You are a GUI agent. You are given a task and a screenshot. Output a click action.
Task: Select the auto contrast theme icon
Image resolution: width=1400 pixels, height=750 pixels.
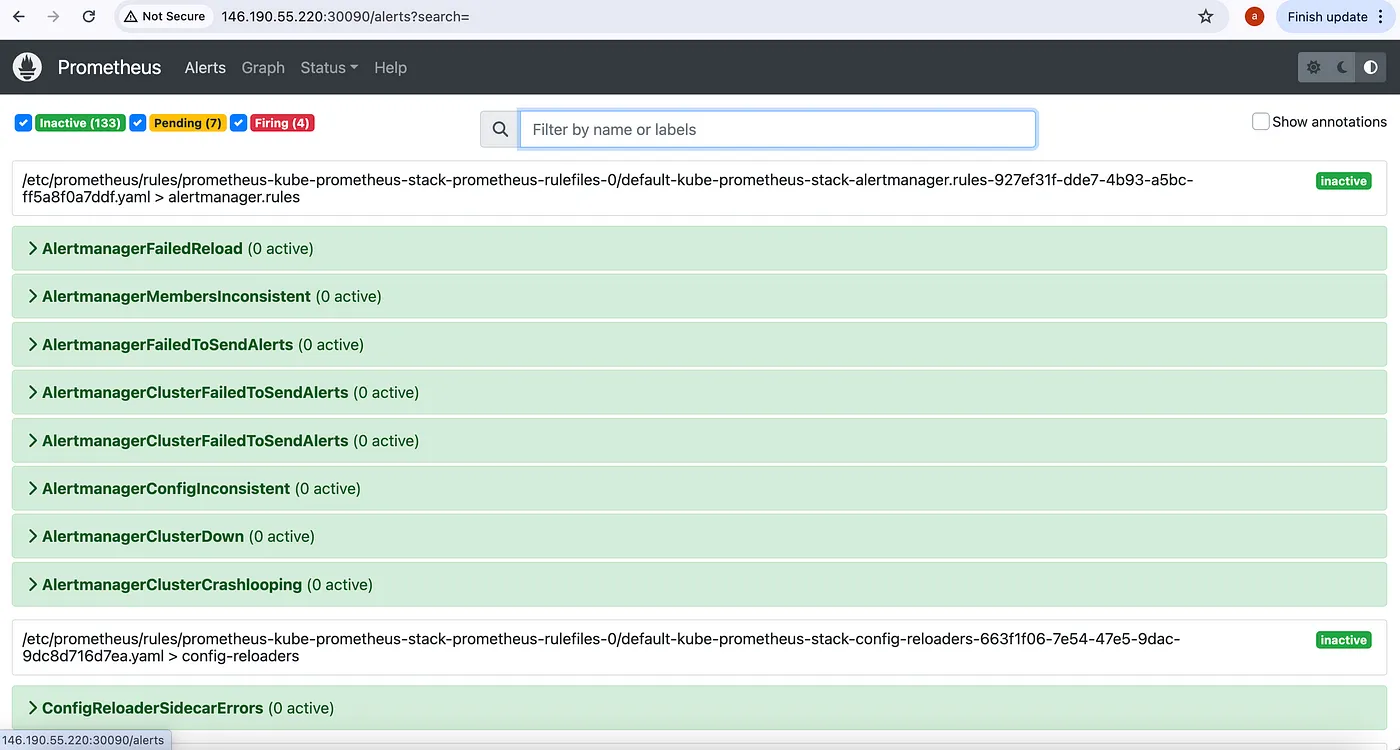pos(1370,67)
